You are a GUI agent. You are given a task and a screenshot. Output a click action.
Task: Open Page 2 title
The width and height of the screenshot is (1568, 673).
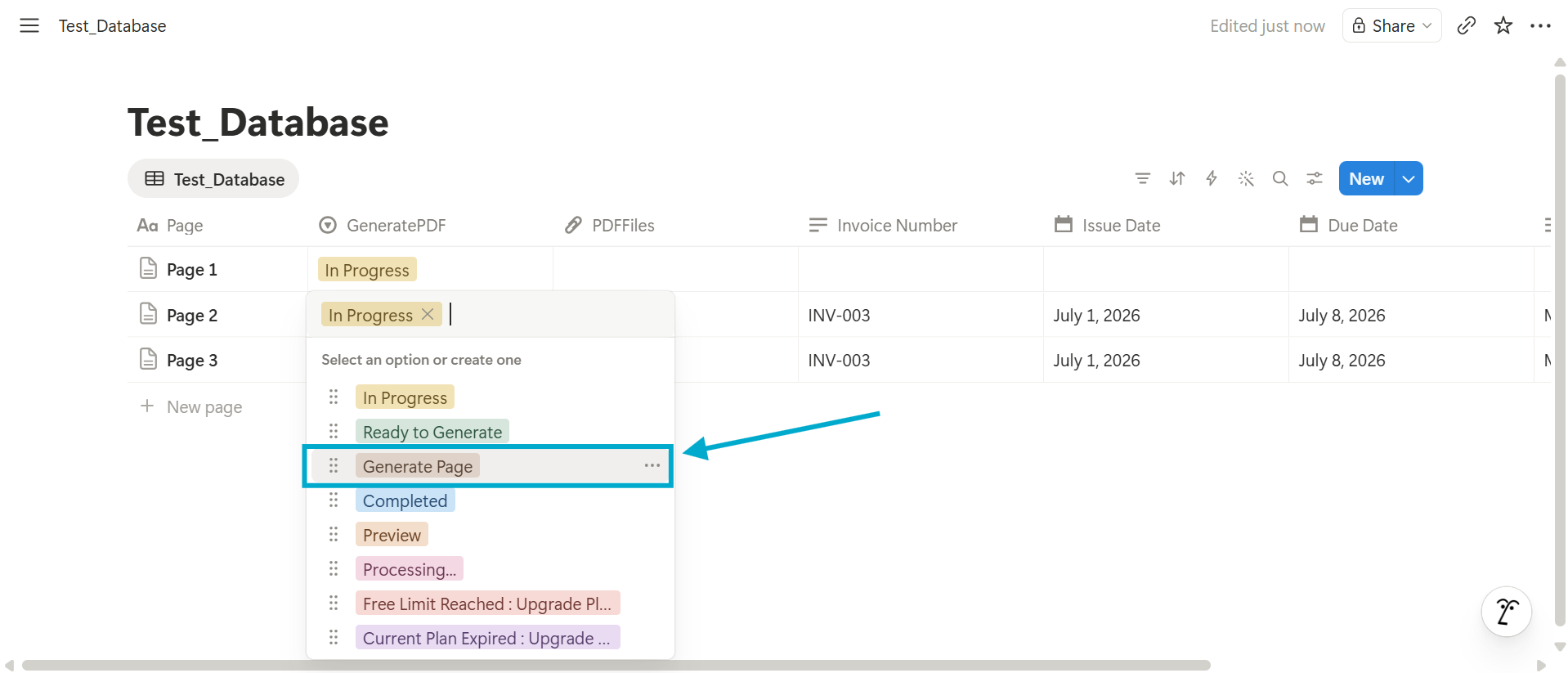[192, 315]
